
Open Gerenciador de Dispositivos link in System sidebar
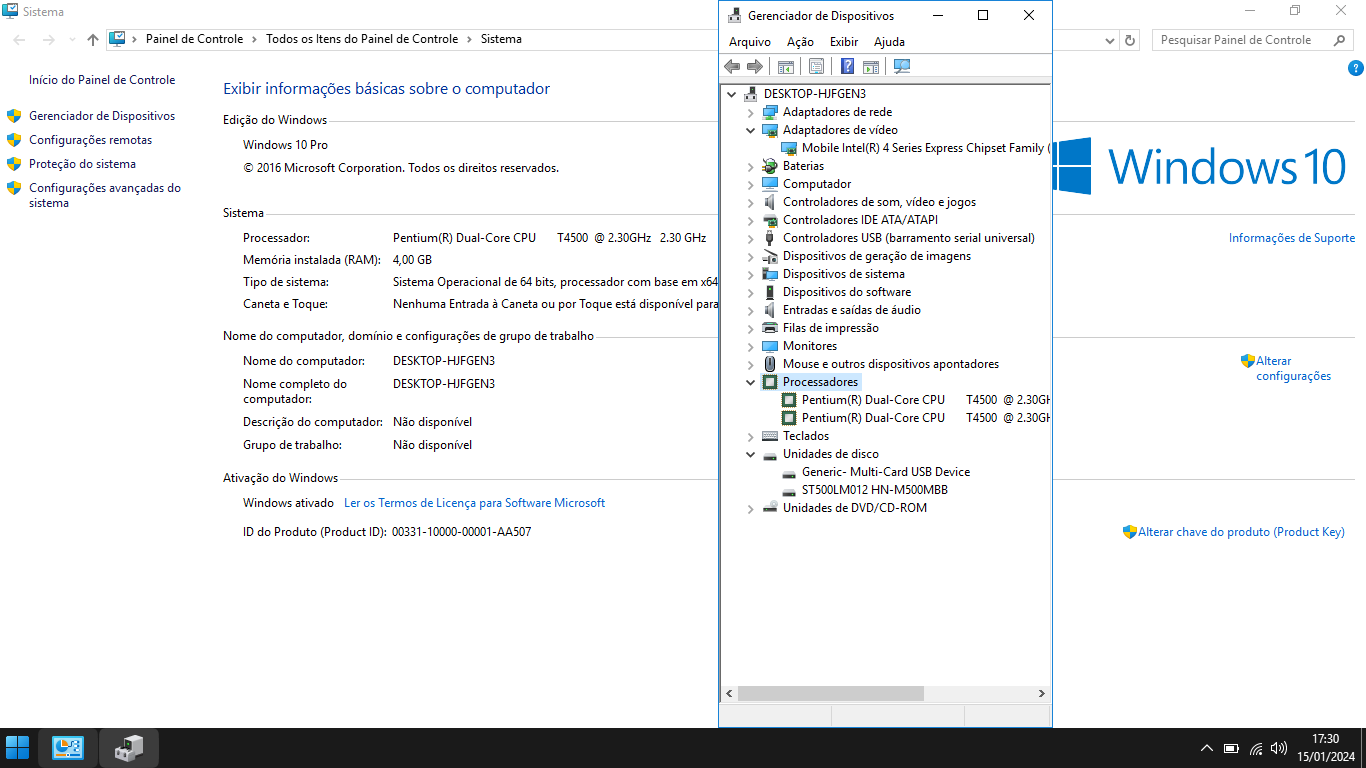click(102, 116)
